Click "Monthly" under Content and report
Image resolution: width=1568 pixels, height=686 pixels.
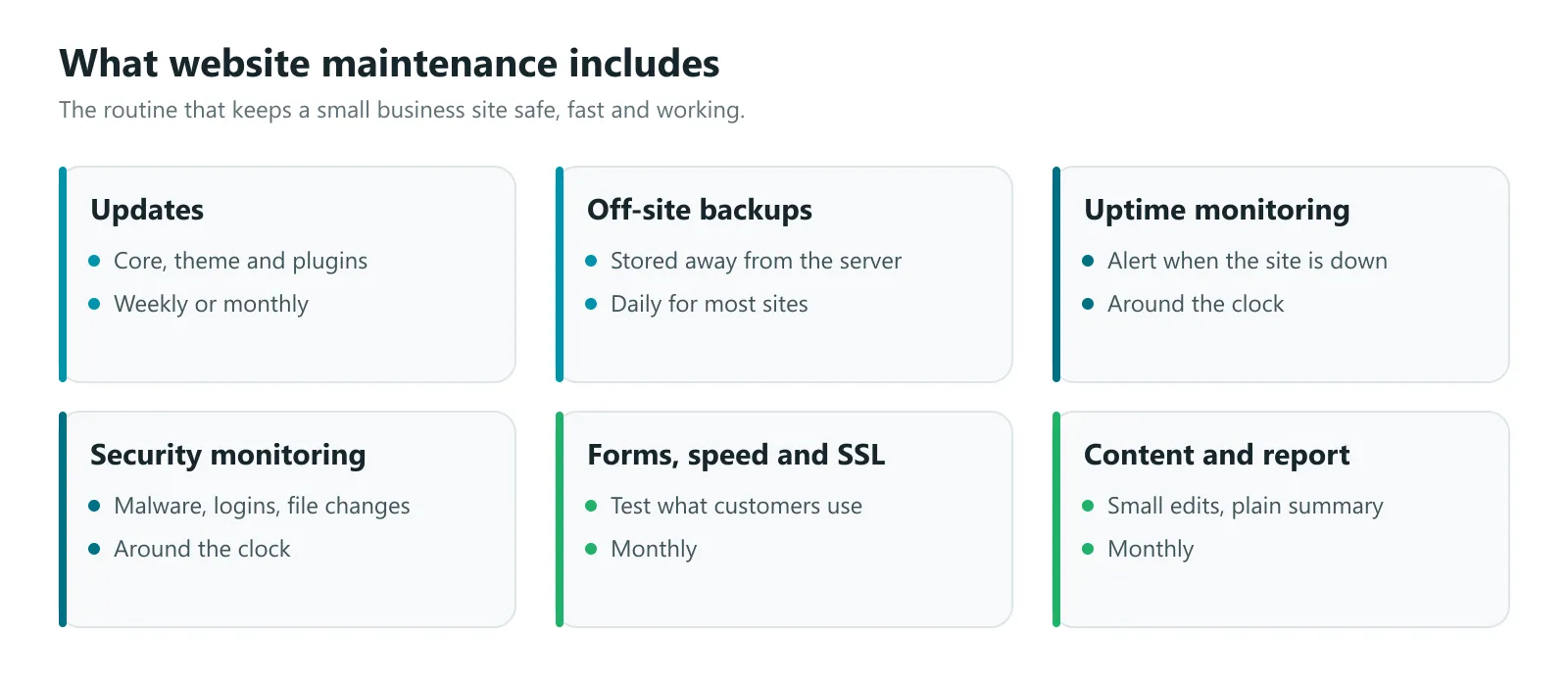coord(1151,549)
